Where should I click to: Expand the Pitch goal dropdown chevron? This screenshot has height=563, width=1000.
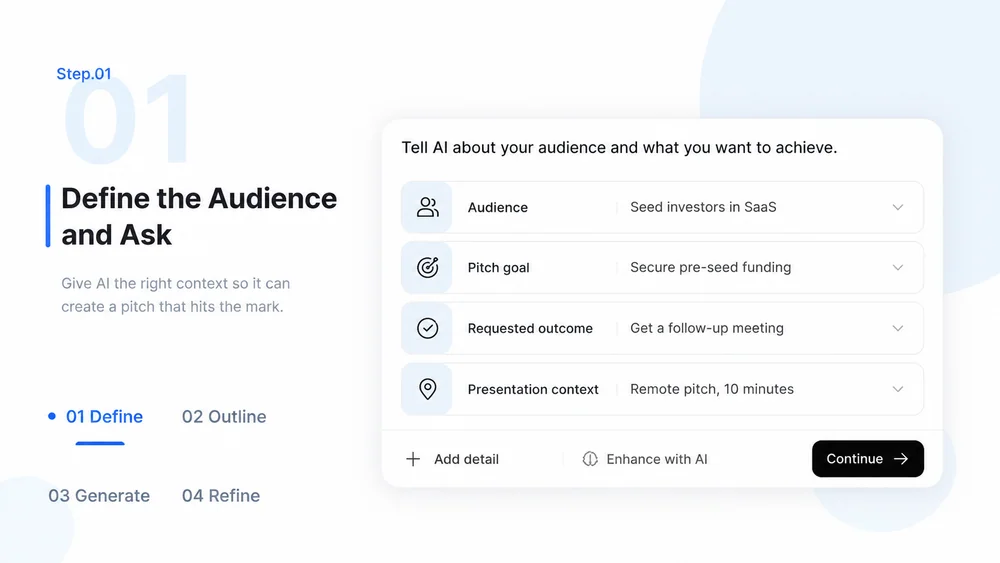point(897,267)
